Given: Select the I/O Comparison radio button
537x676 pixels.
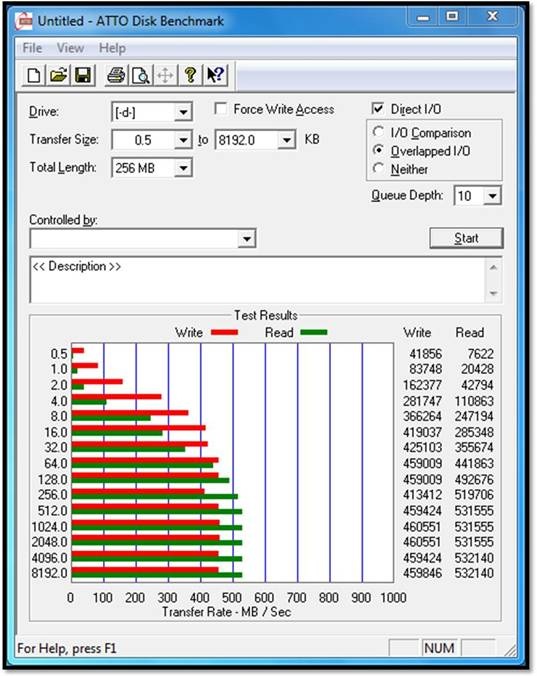Looking at the screenshot, I should pyautogui.click(x=378, y=131).
